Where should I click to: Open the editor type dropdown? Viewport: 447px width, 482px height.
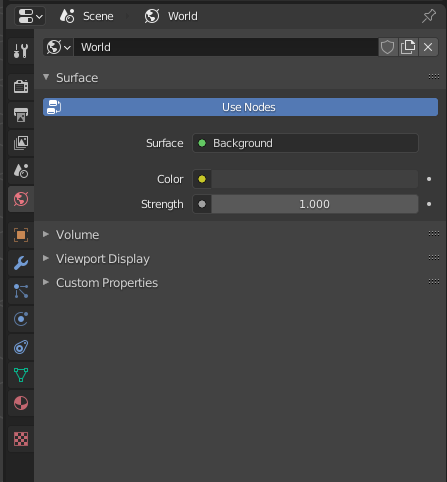[x=30, y=16]
